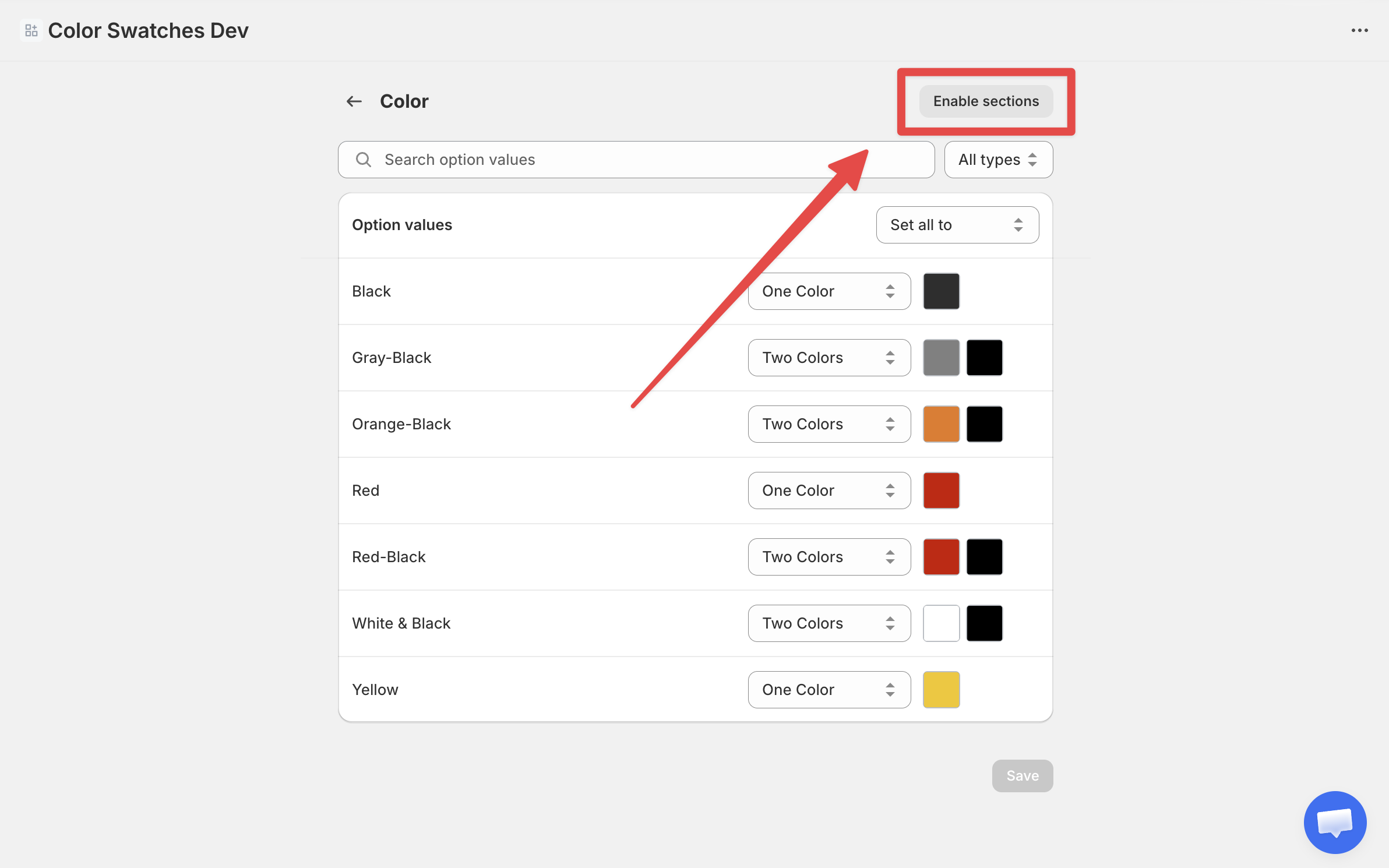This screenshot has width=1389, height=868.
Task: Pick the orange swatch for Orange-Black
Action: [x=941, y=424]
